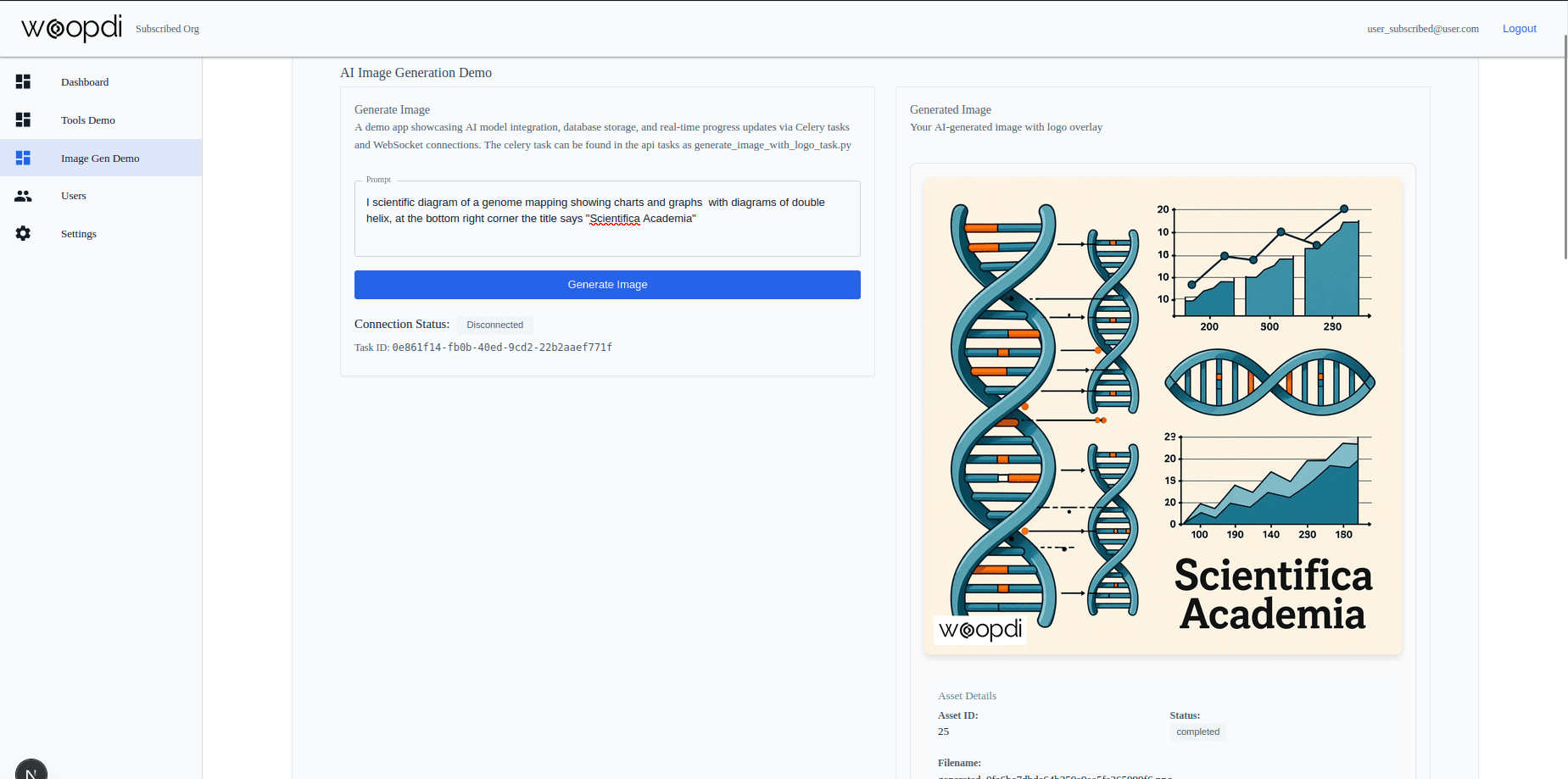Click the Users people icon
The width and height of the screenshot is (1568, 779).
tap(23, 196)
